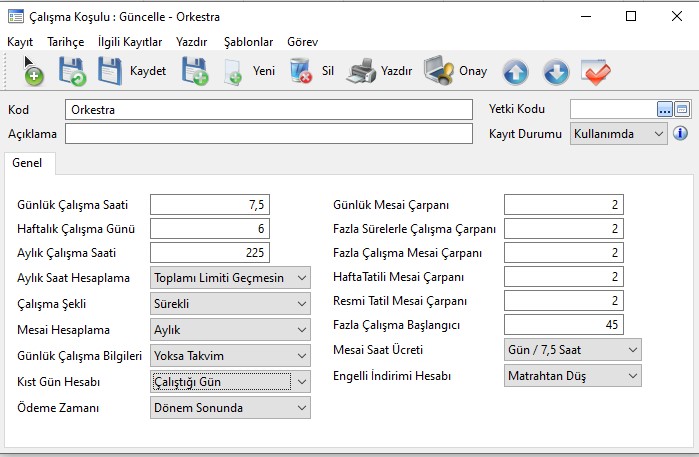This screenshot has height=457, width=699.
Task: Click the Onay approval icon
Action: [438, 71]
